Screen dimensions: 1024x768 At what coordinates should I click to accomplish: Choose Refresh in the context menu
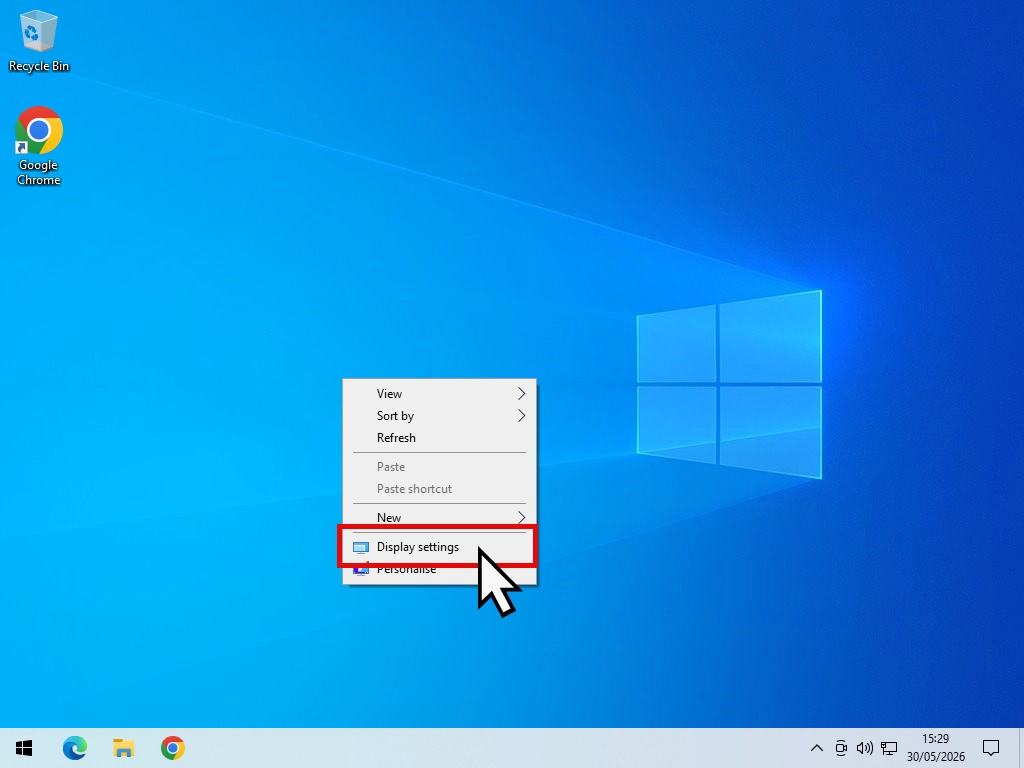(x=440, y=438)
